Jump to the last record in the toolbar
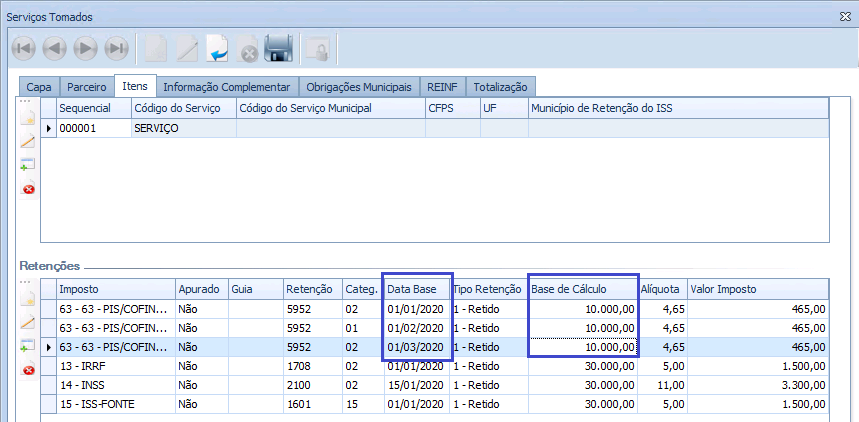 [x=117, y=48]
